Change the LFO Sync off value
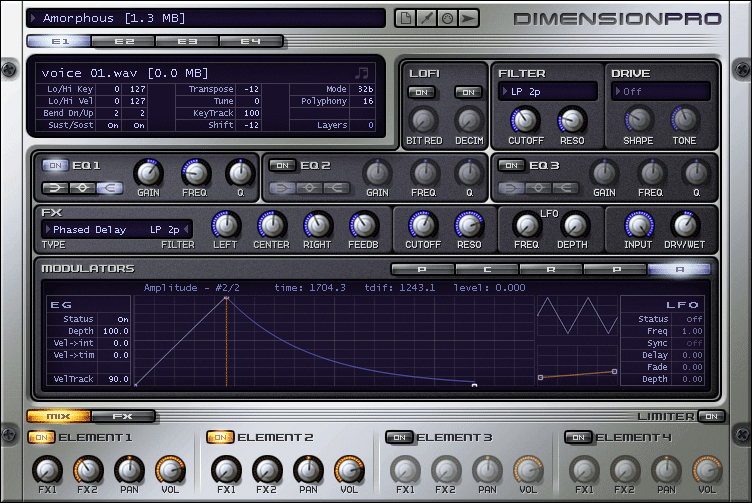Screen dimensions: 752x503 coord(693,343)
